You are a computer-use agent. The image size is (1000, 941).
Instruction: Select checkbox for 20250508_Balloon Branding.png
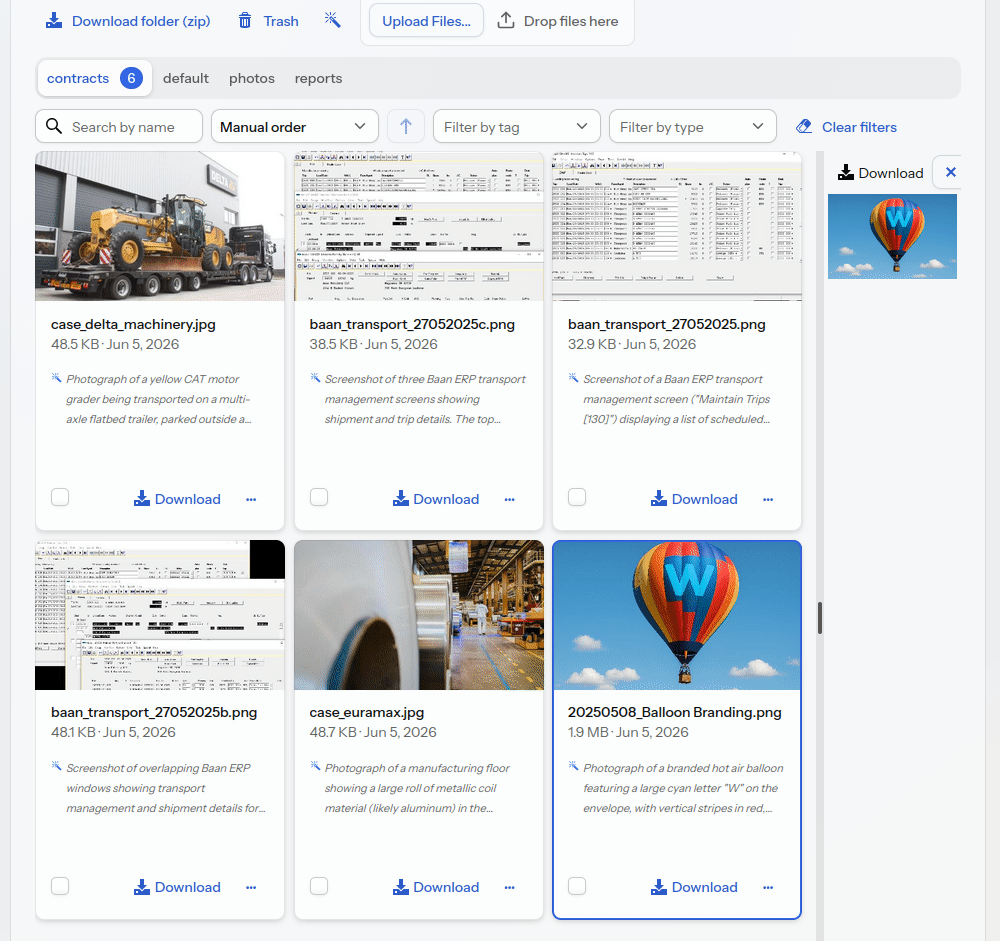pos(577,886)
